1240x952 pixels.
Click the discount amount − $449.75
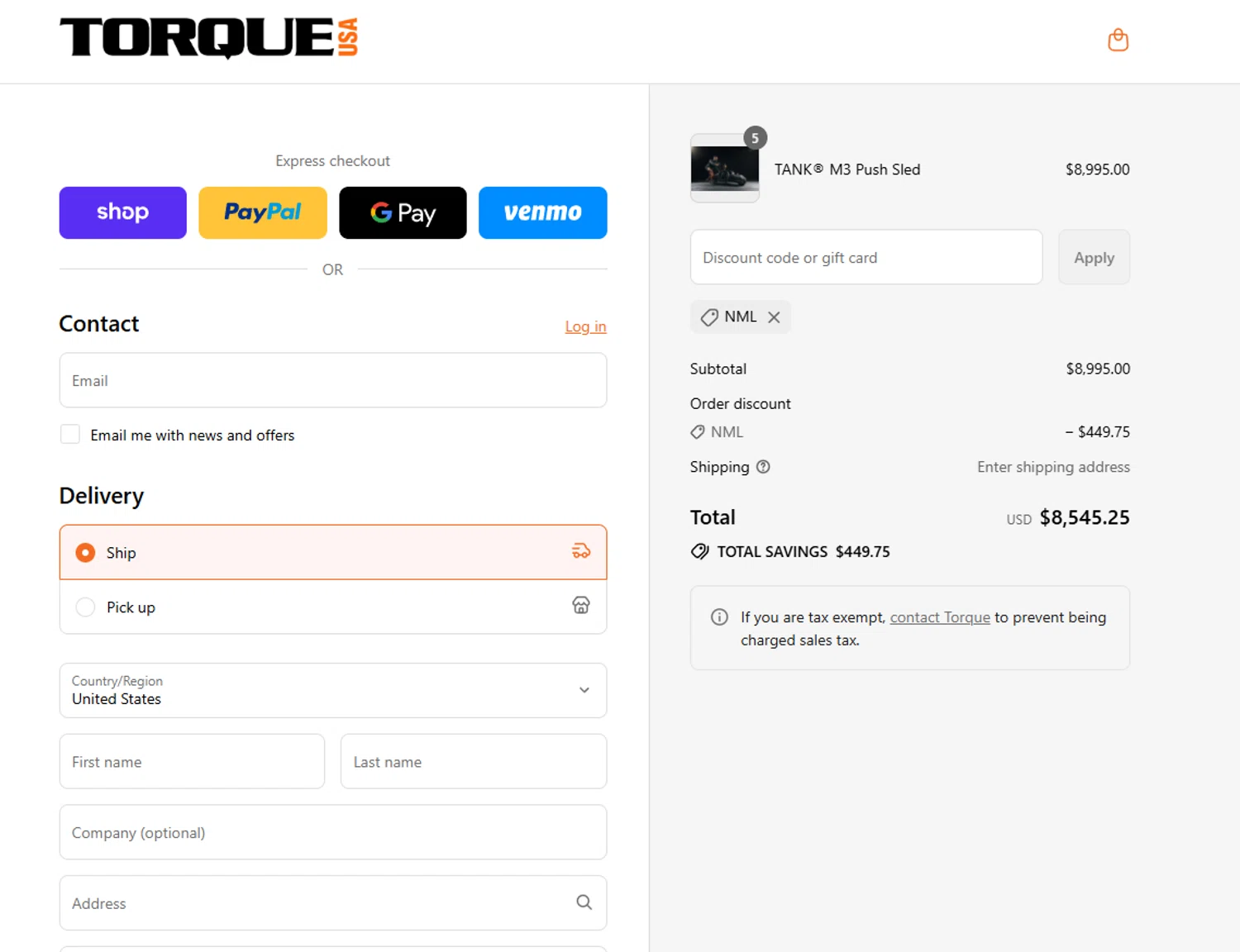click(1097, 432)
